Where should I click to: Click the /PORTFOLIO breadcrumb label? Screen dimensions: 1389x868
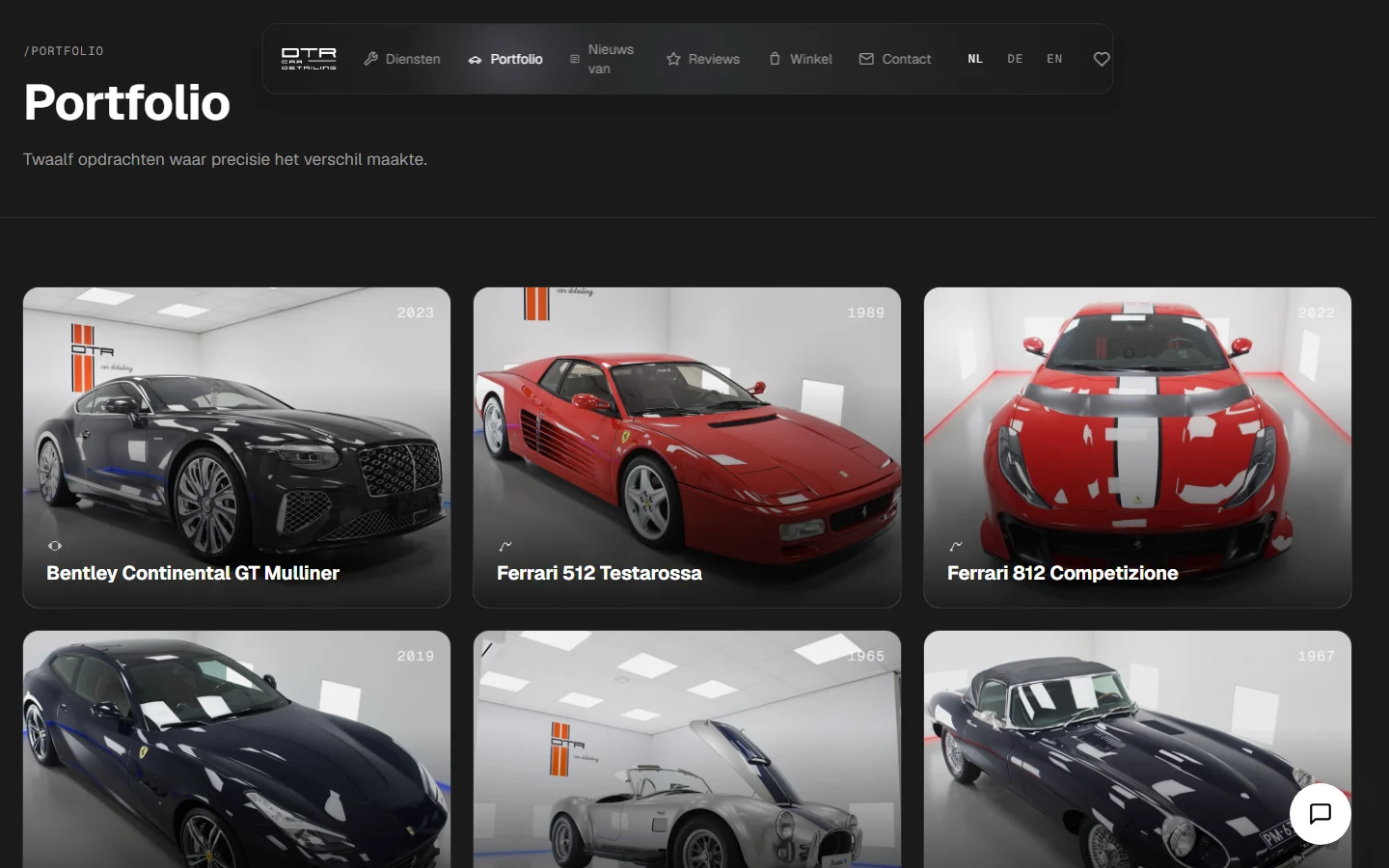pos(64,51)
